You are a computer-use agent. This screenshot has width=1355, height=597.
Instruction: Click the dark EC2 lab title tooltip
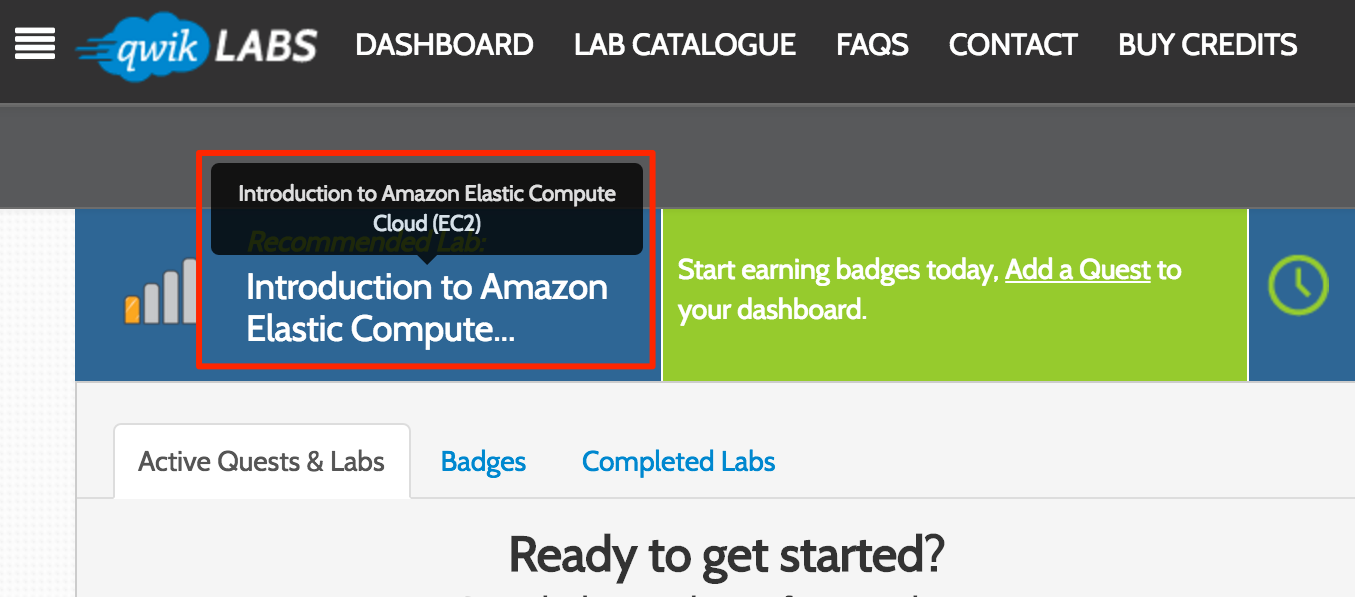pos(427,207)
